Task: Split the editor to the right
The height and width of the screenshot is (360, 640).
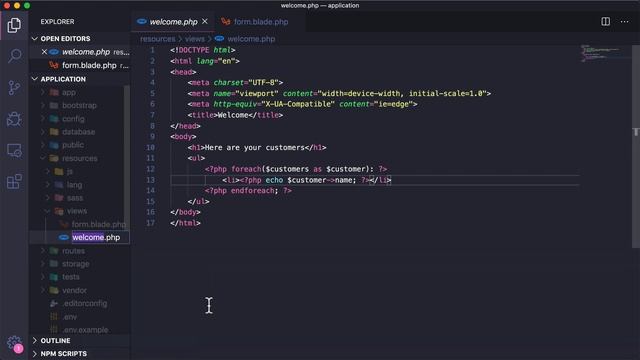Action: pyautogui.click(x=605, y=22)
